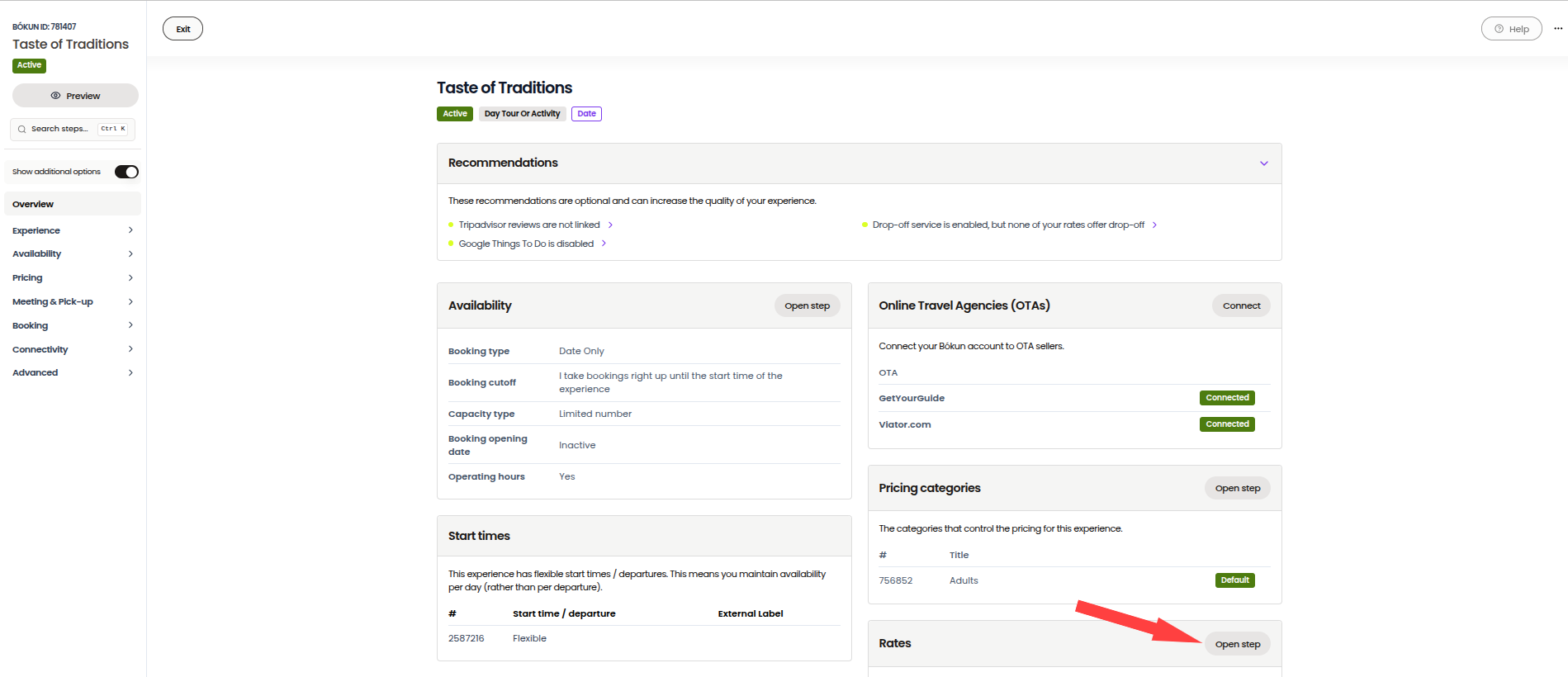Click pricing category ID 756852
Screen dimensions: 1568x677
click(x=895, y=580)
